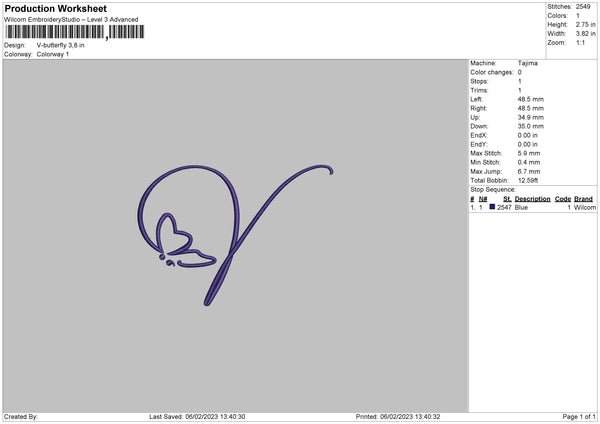Click the 'Description' column header
600x424 pixels.
pos(532,199)
